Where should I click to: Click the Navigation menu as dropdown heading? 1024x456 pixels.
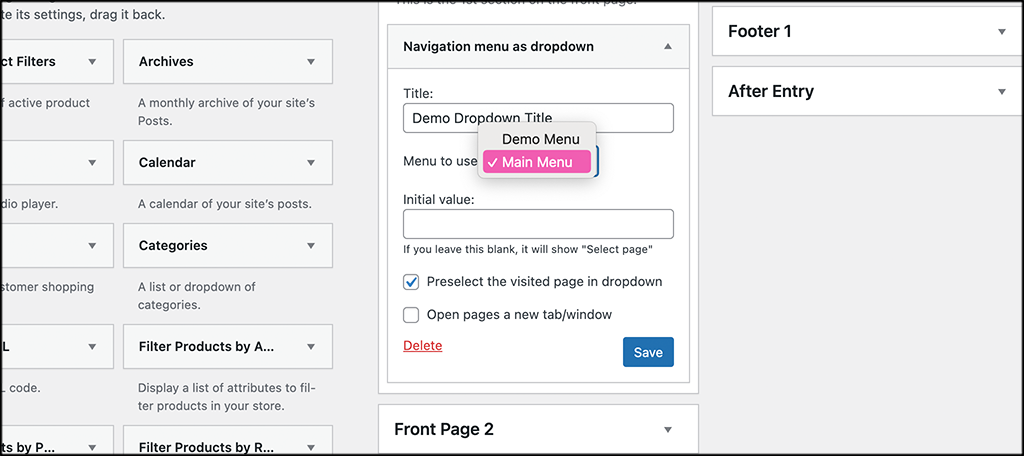498,46
